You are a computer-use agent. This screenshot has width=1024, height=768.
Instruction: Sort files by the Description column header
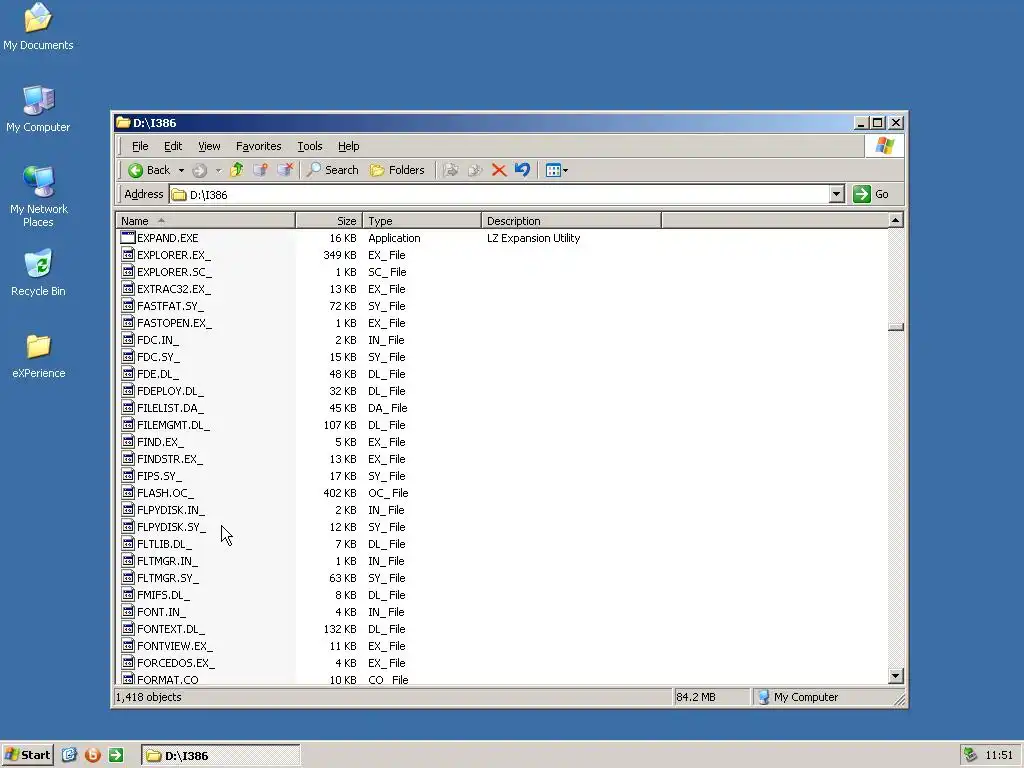(x=571, y=221)
